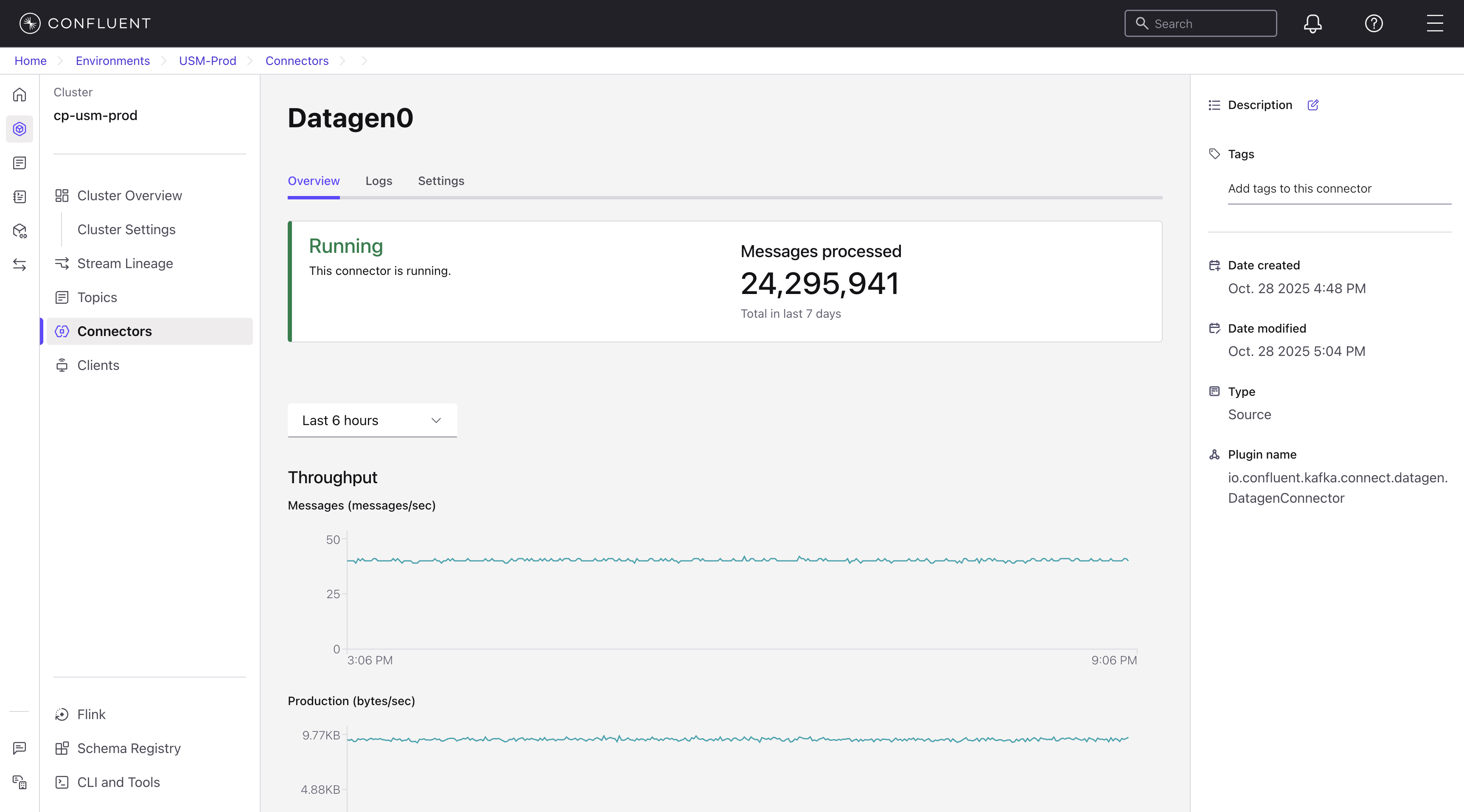
Task: Click the feedback chat icon at bottom
Action: (20, 748)
